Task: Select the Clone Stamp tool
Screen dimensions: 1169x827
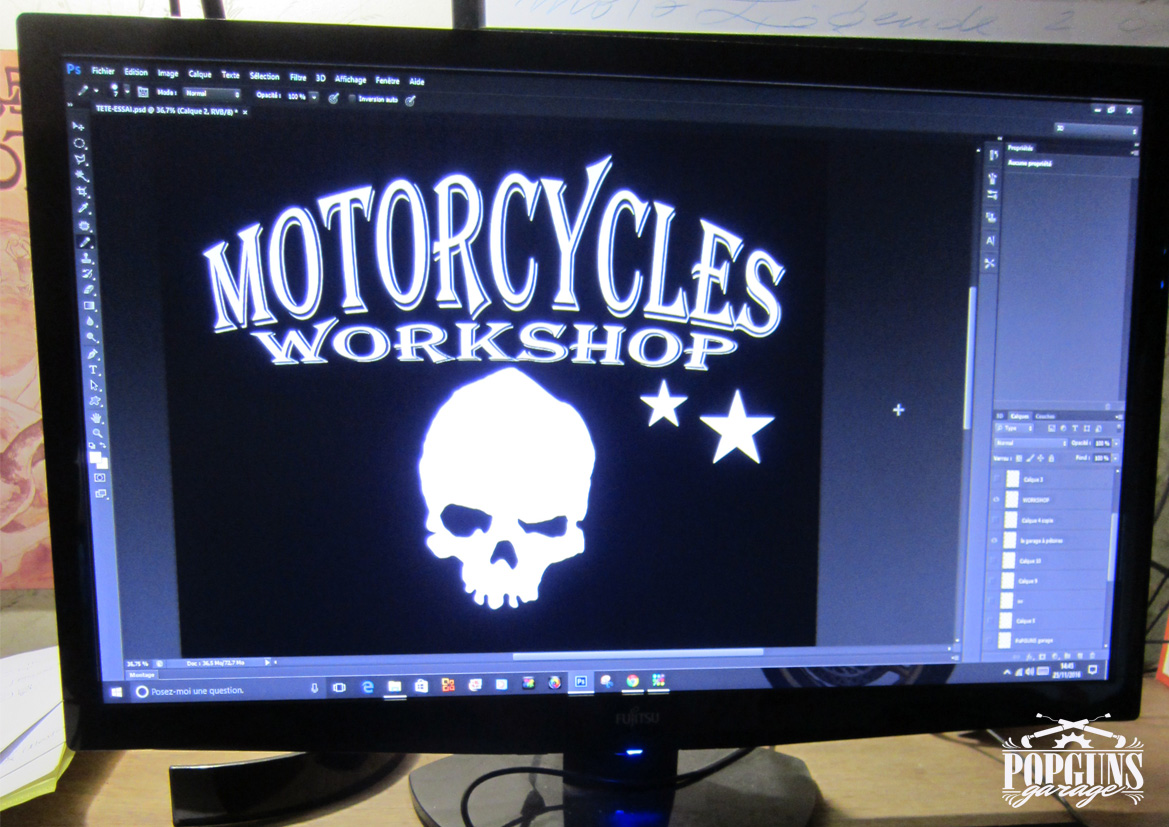Action: pos(86,257)
